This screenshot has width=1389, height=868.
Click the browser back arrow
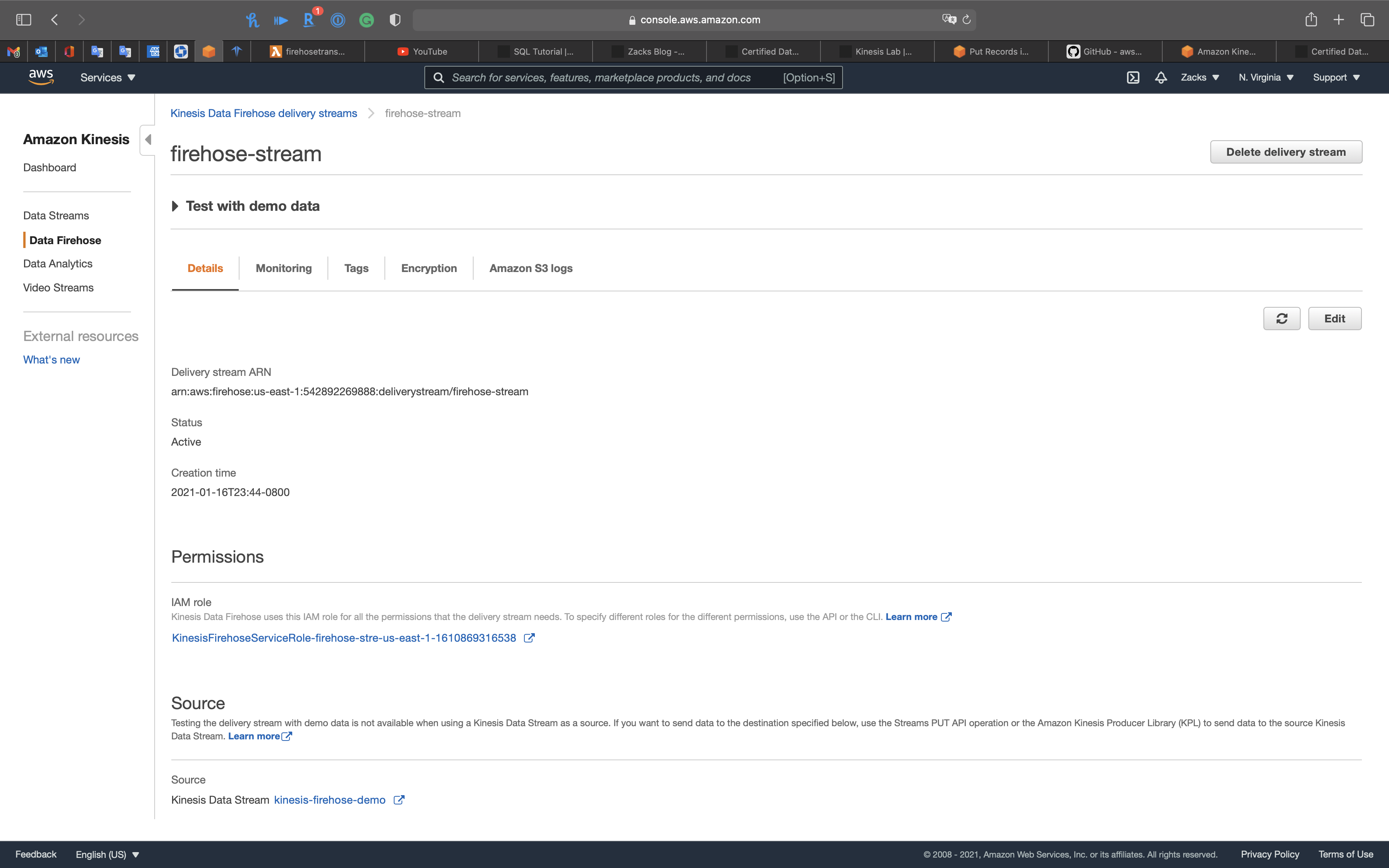pos(55,19)
